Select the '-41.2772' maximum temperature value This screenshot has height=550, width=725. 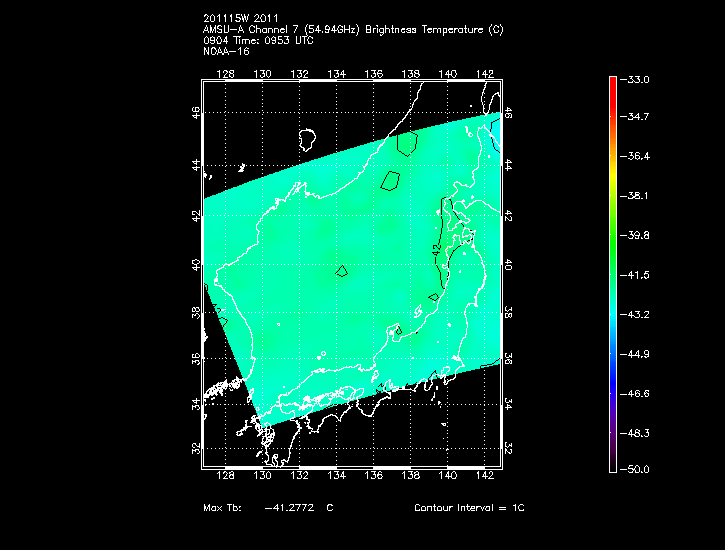[289, 508]
